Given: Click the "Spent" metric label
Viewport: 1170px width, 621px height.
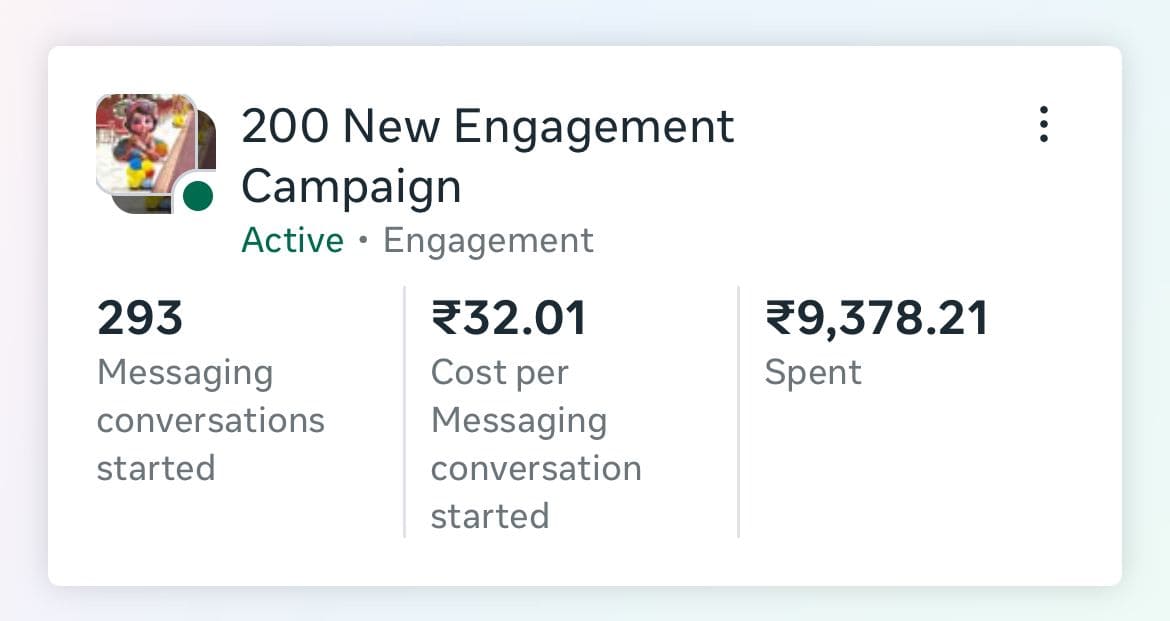Looking at the screenshot, I should click(x=813, y=373).
